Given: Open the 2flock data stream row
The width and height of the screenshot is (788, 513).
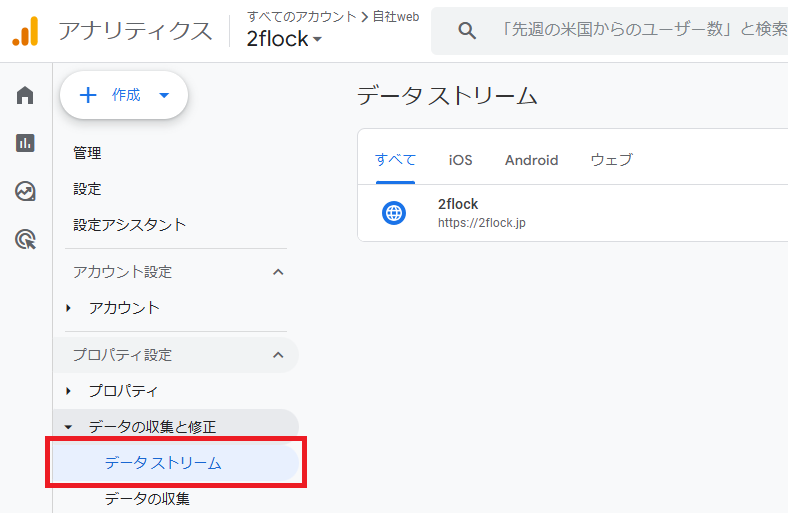Looking at the screenshot, I should tap(572, 213).
